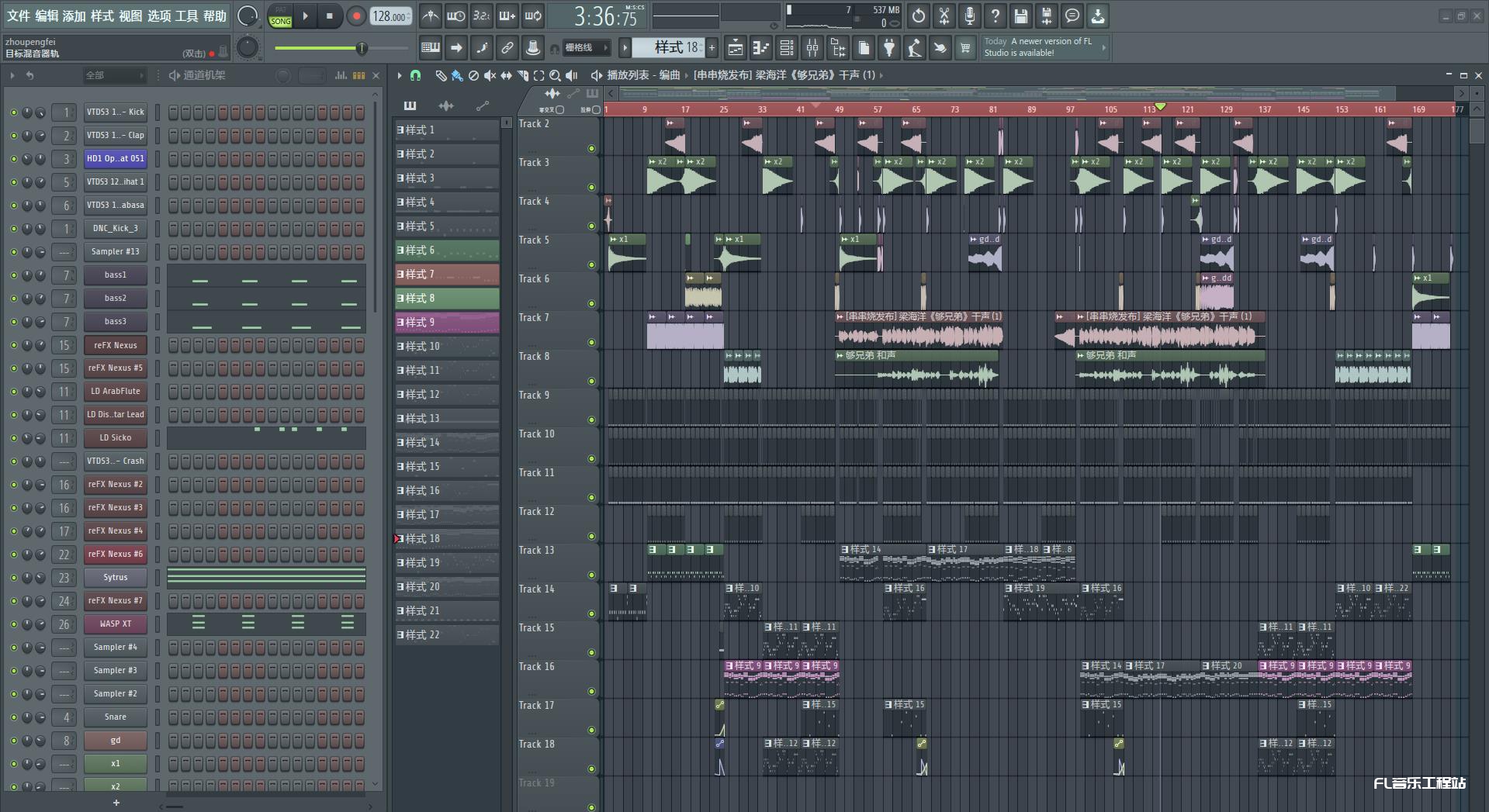Open the 文件 menu

pos(18,16)
